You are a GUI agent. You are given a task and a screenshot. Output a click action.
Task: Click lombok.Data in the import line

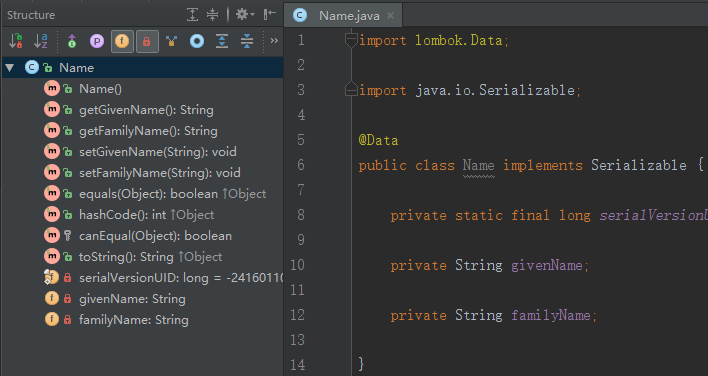459,40
